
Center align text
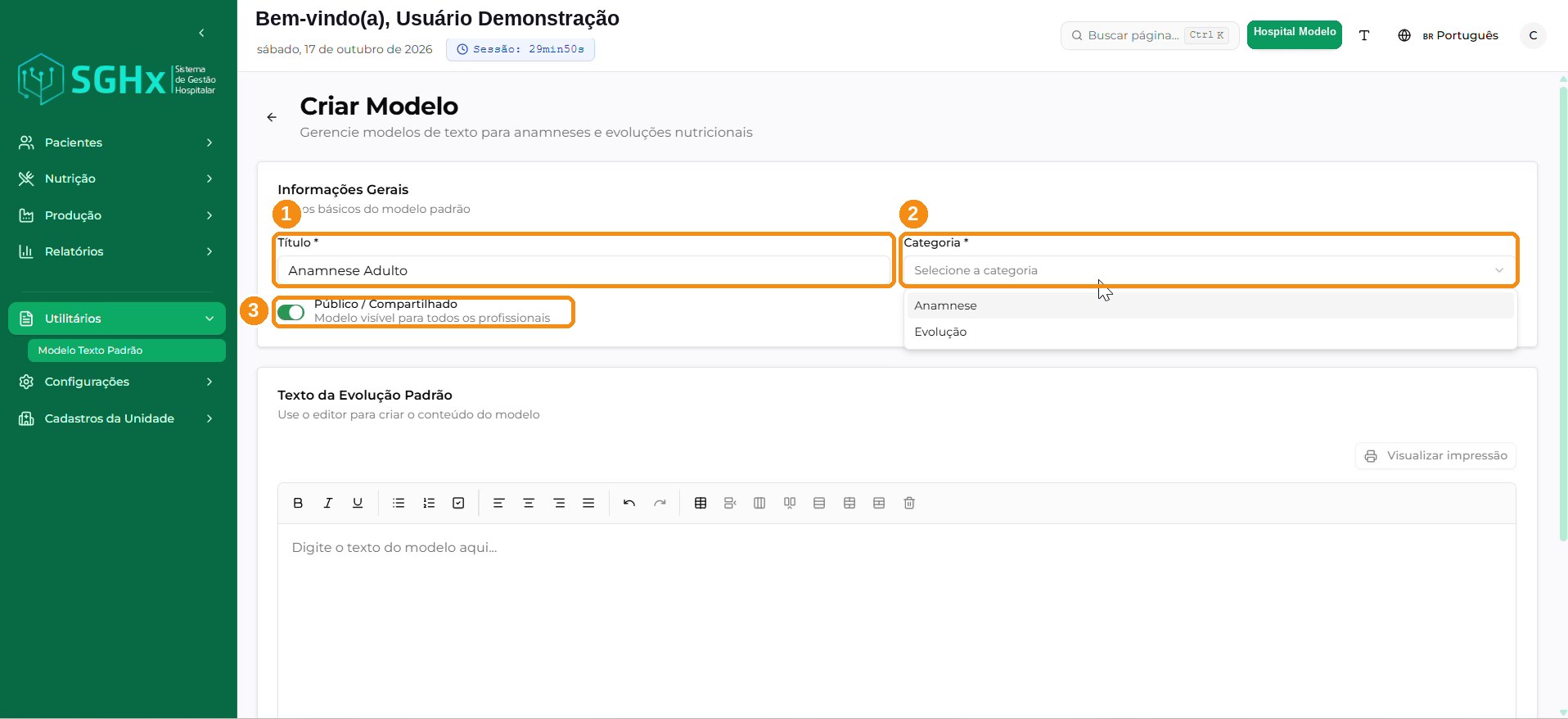tap(529, 503)
